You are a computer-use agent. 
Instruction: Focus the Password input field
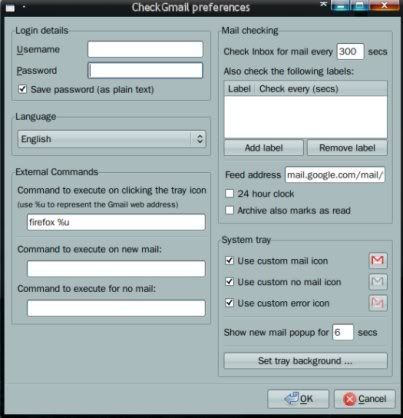coord(145,70)
